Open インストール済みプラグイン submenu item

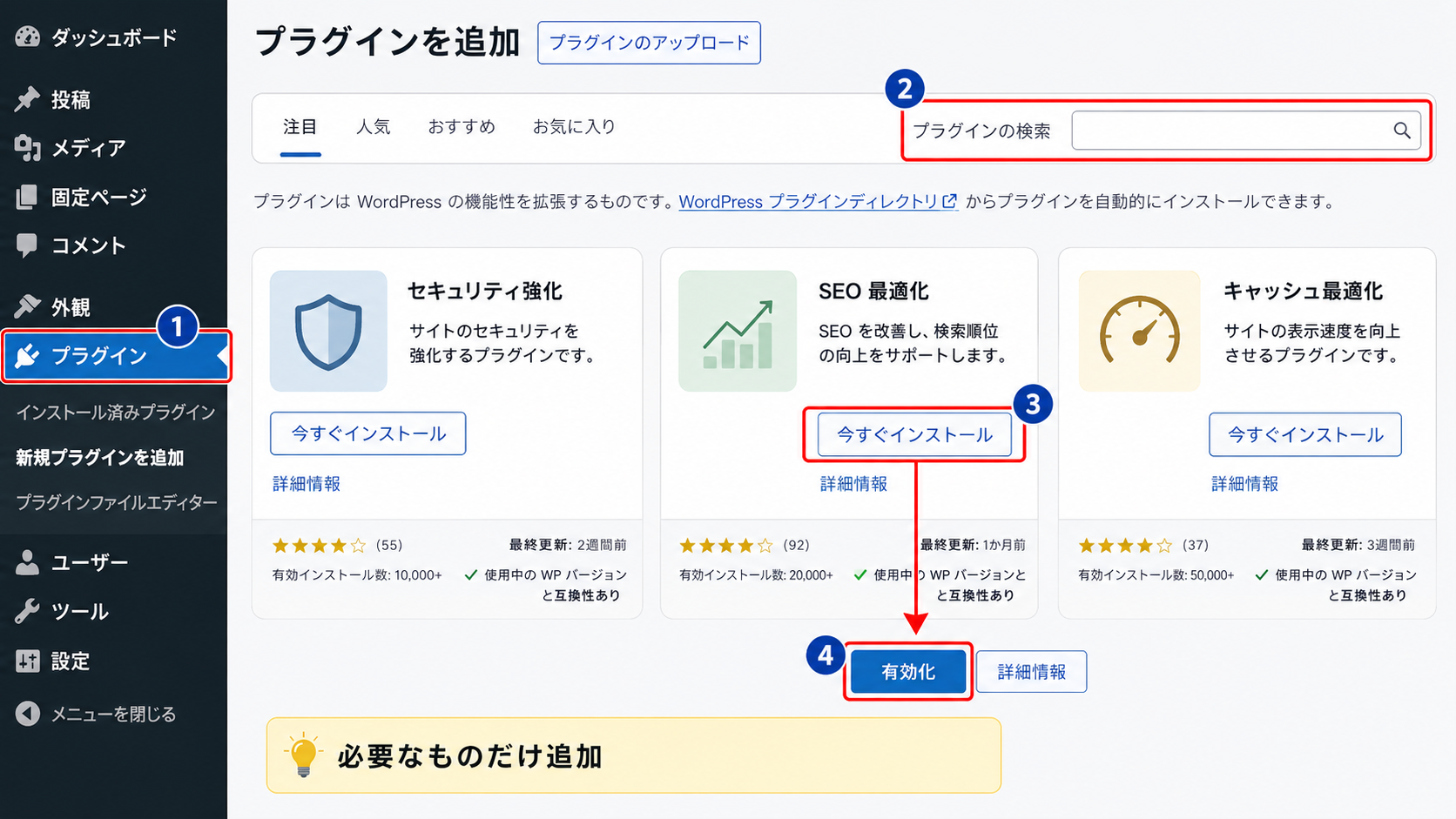click(x=116, y=413)
